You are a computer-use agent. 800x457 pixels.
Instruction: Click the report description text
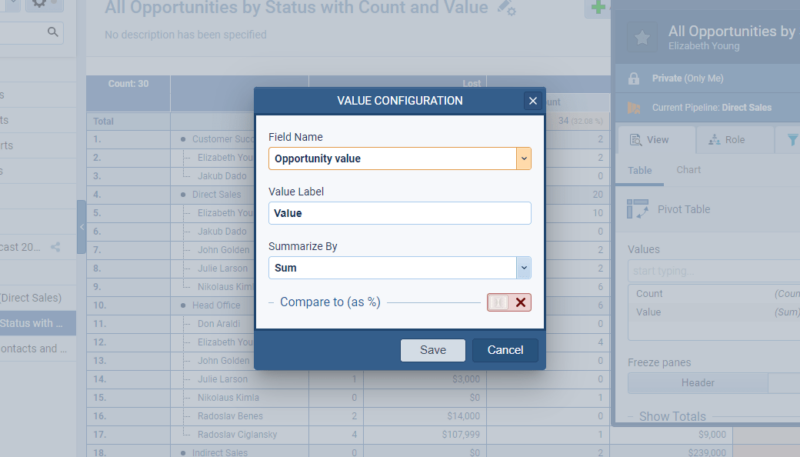(185, 35)
